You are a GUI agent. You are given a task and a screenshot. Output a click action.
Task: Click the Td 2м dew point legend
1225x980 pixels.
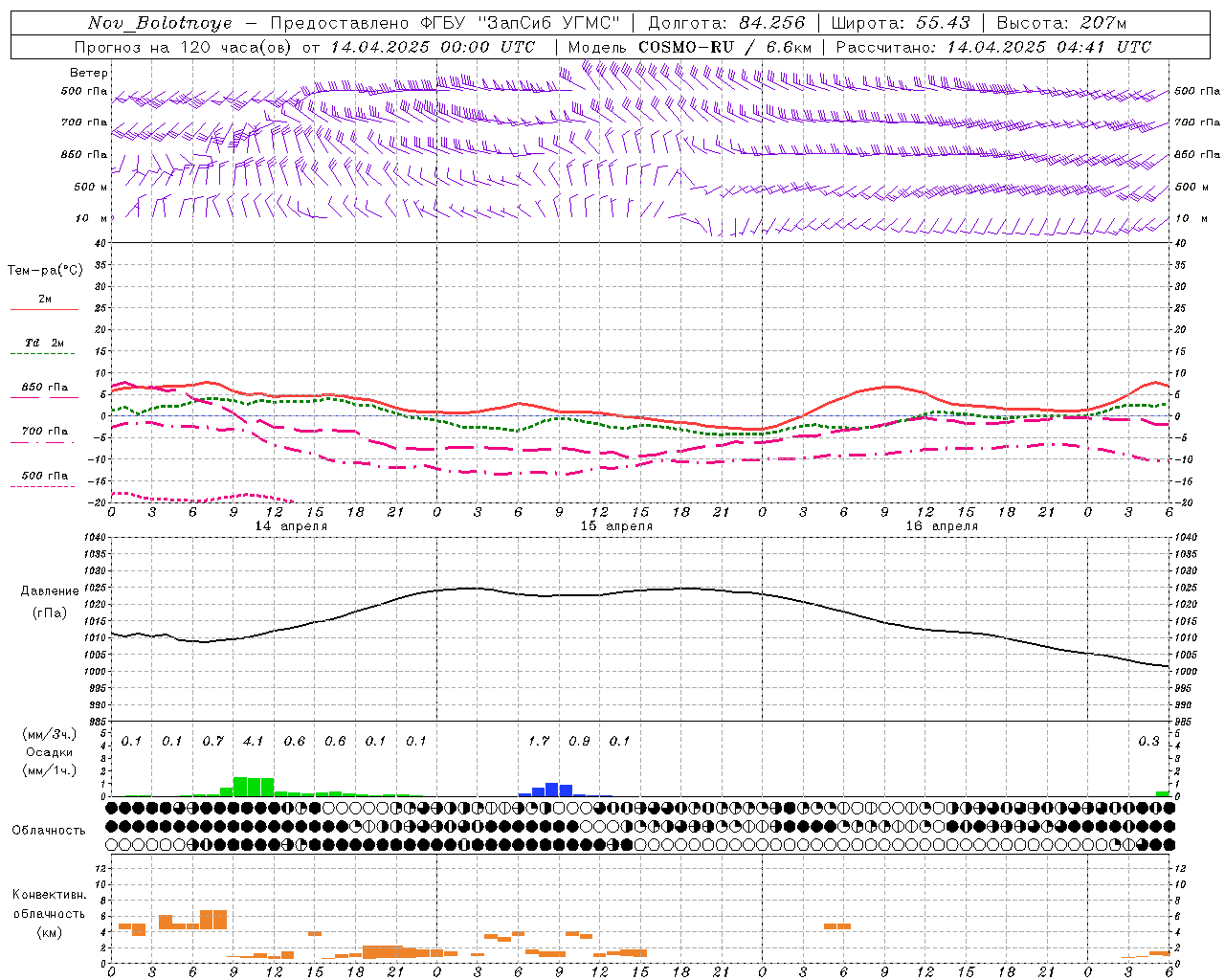44,343
